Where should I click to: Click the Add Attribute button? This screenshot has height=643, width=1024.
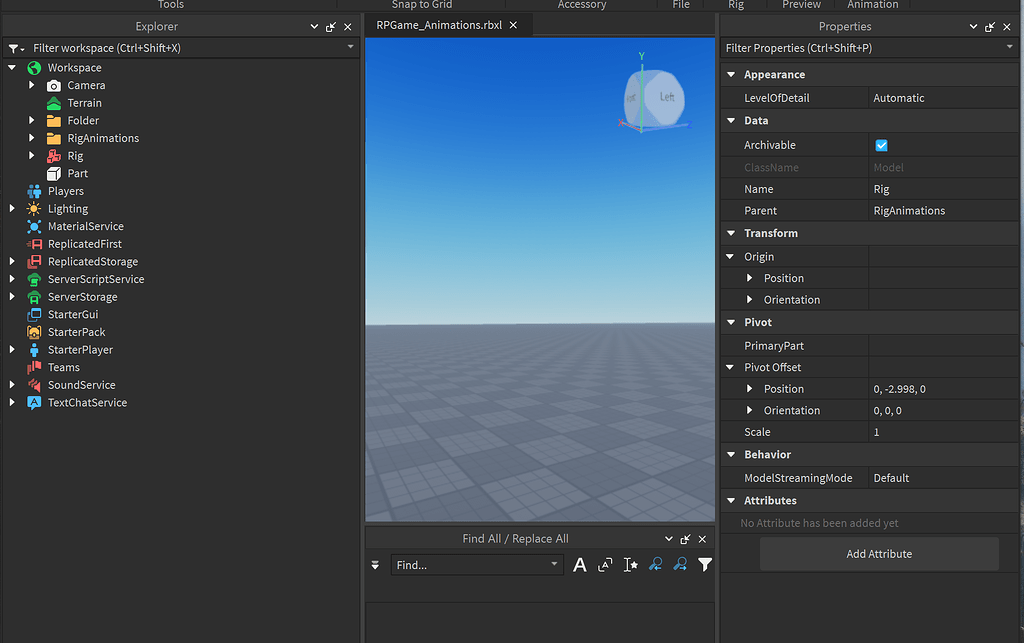tap(879, 553)
